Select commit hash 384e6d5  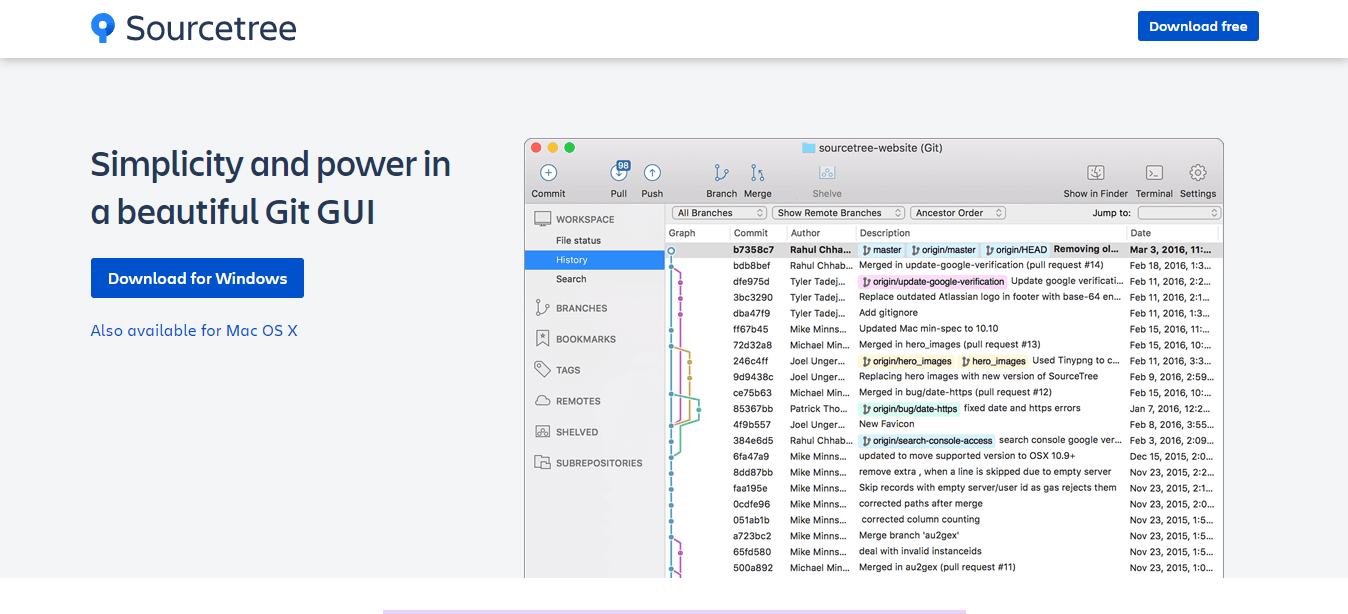pos(752,441)
